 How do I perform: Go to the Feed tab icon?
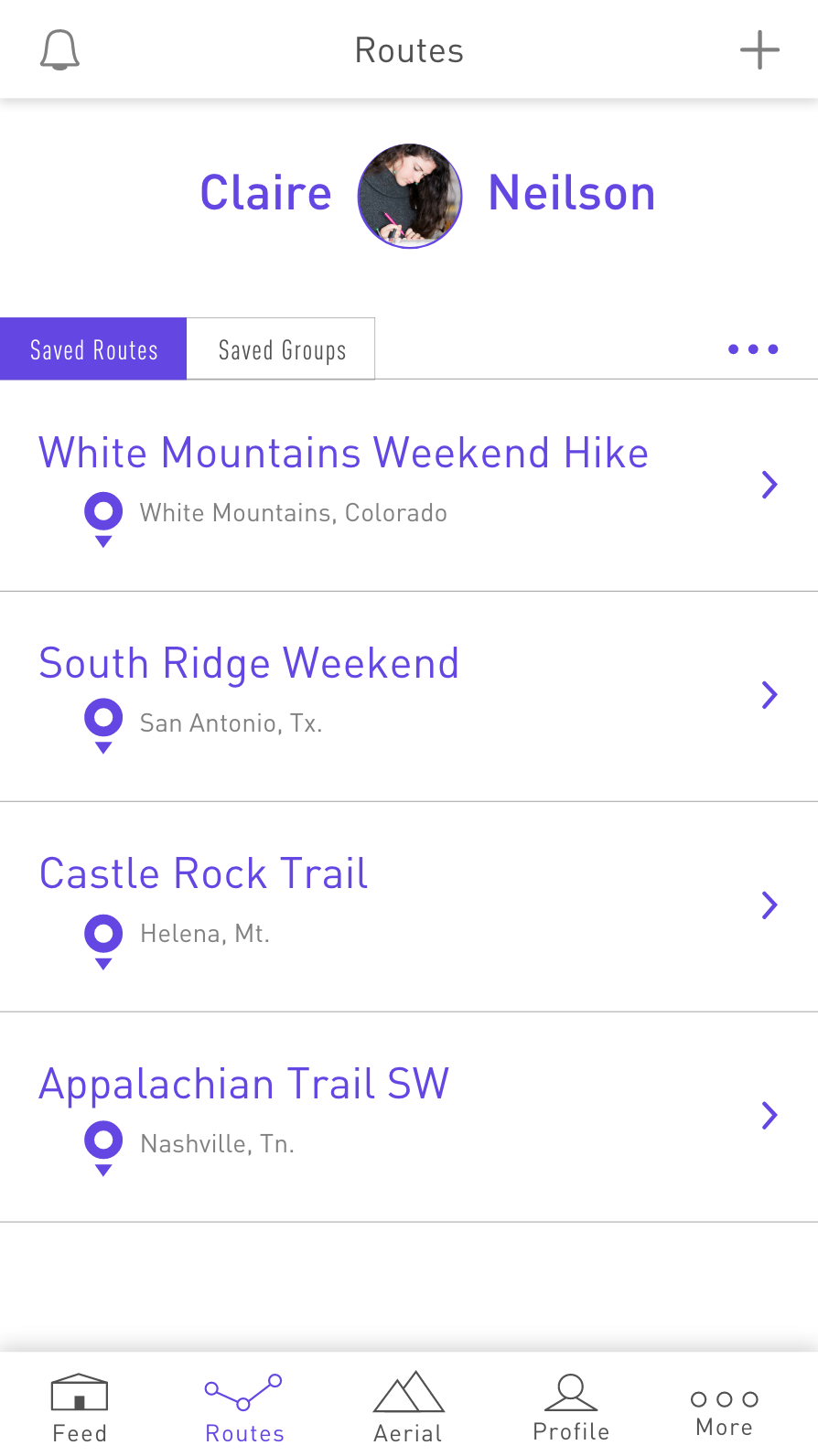pyautogui.click(x=80, y=1394)
